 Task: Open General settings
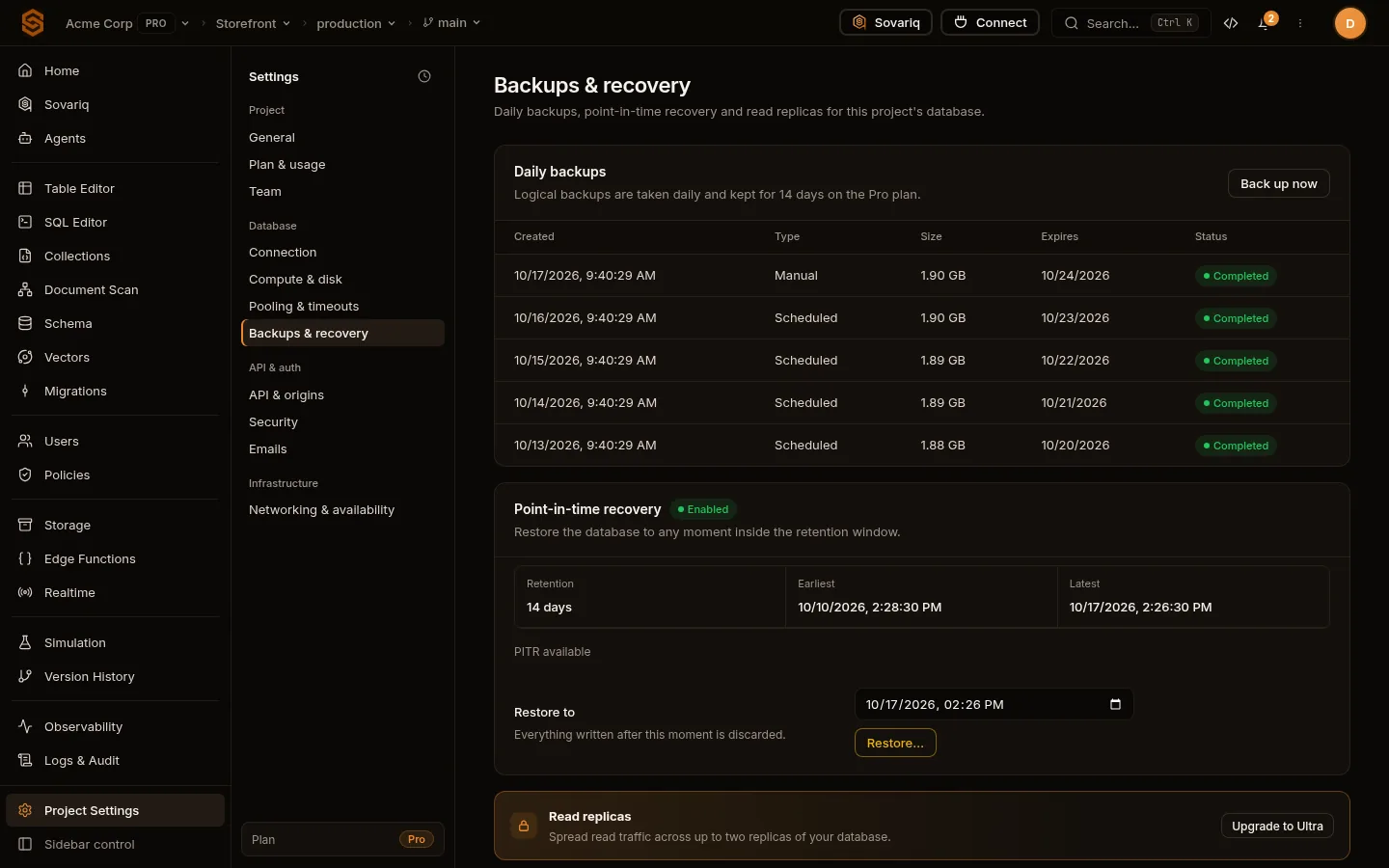(342, 138)
